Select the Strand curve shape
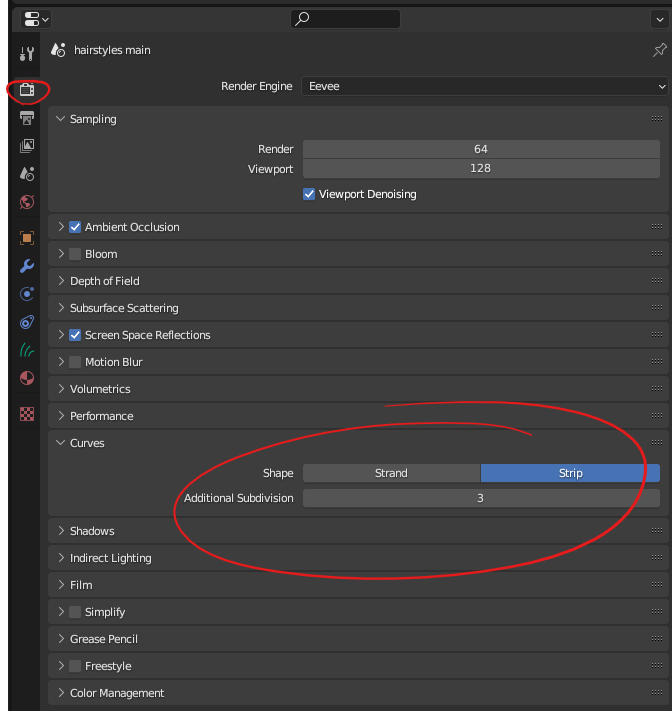Screen dimensions: 672x711 tap(391, 473)
